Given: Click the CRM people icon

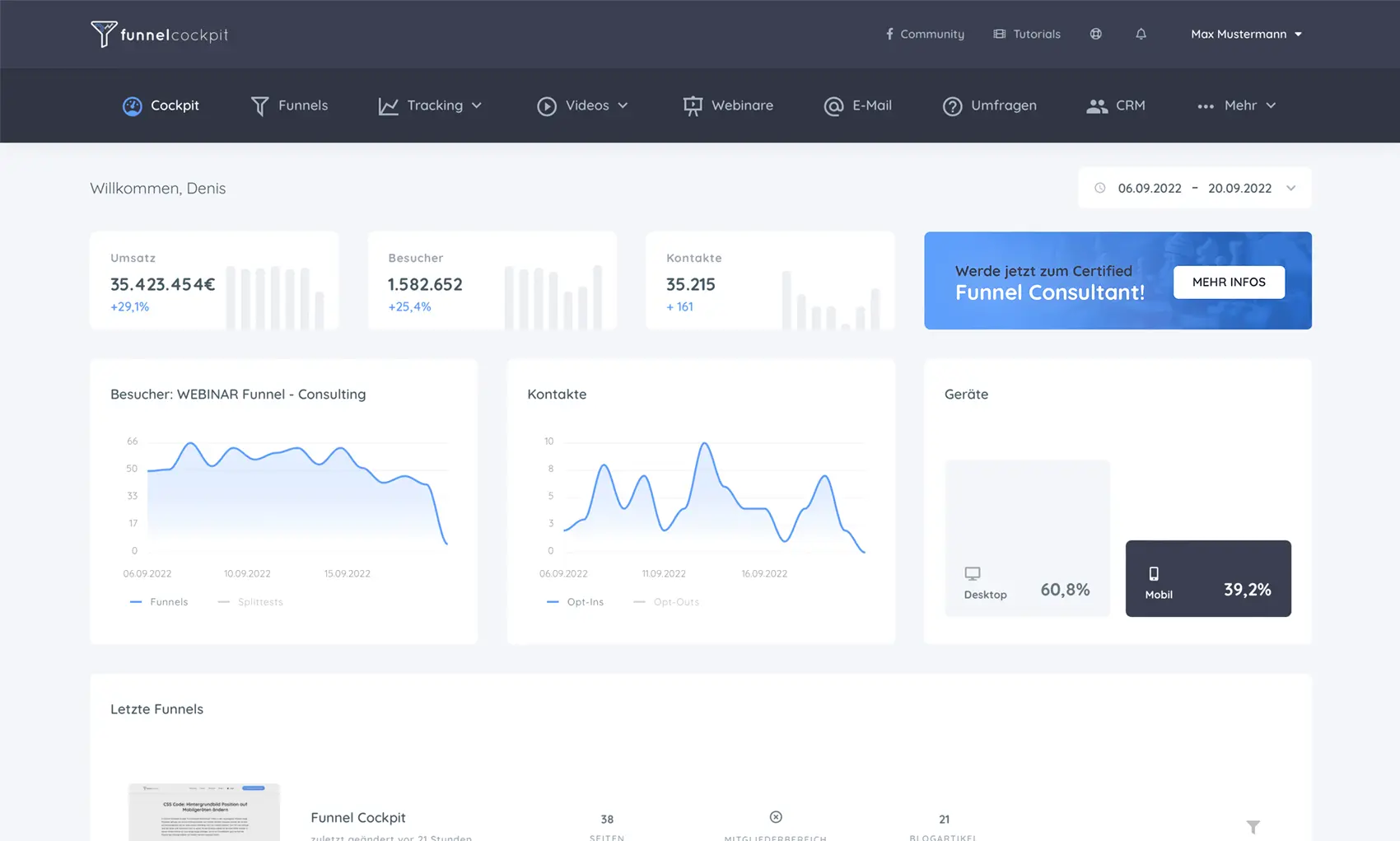Looking at the screenshot, I should (1096, 105).
